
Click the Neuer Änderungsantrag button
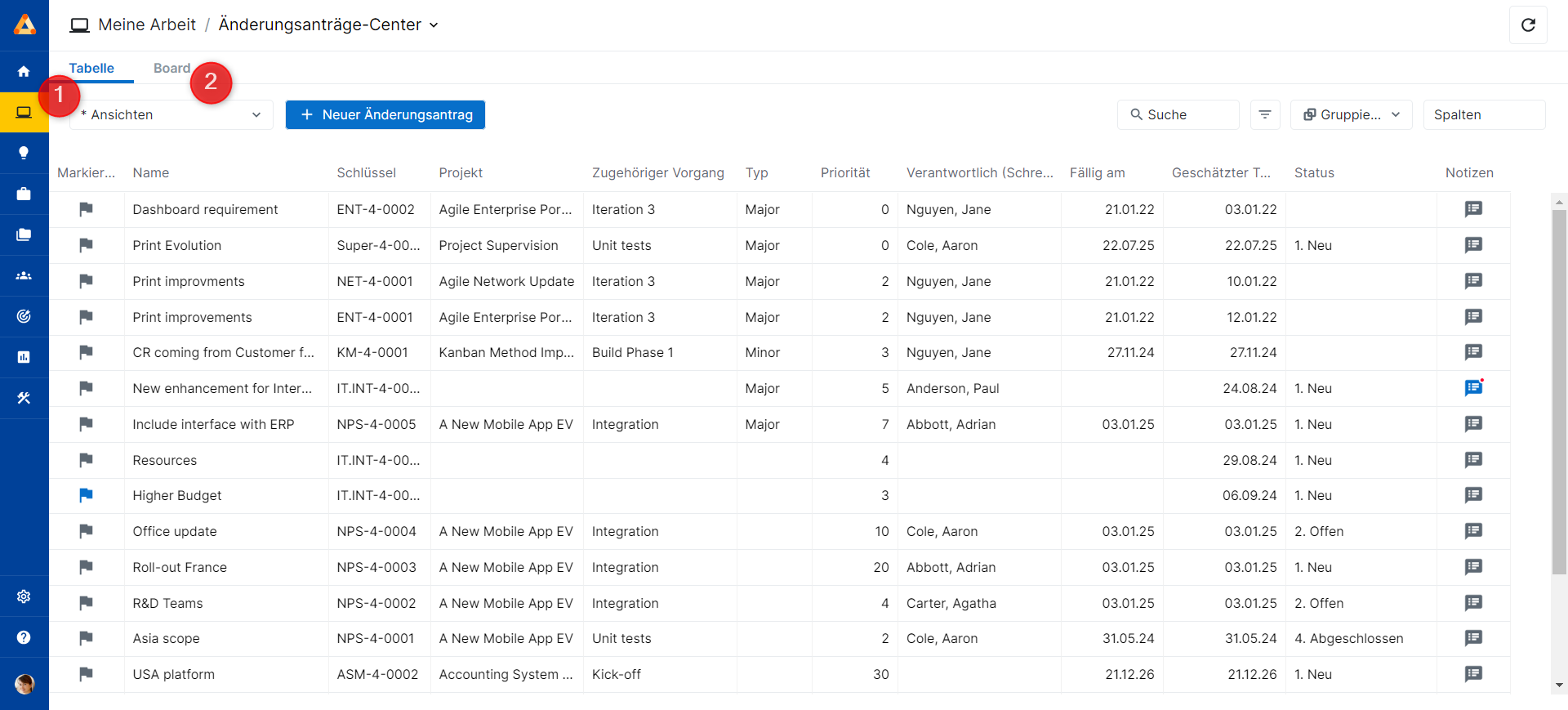(x=385, y=115)
